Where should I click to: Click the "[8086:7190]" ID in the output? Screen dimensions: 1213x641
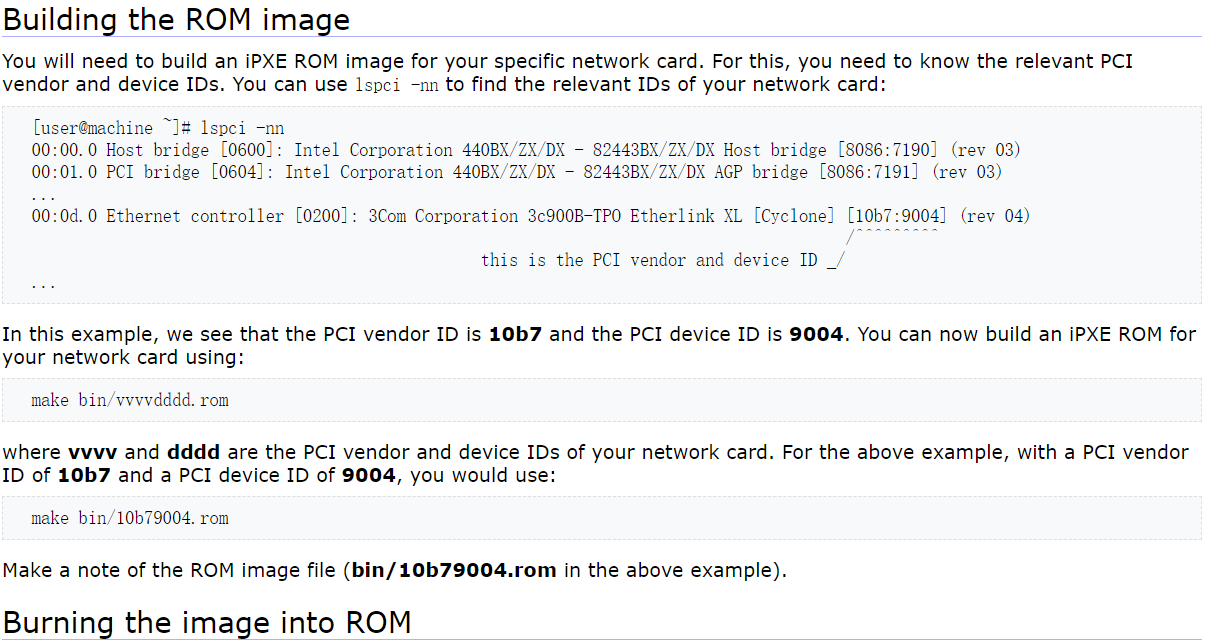tap(887, 150)
